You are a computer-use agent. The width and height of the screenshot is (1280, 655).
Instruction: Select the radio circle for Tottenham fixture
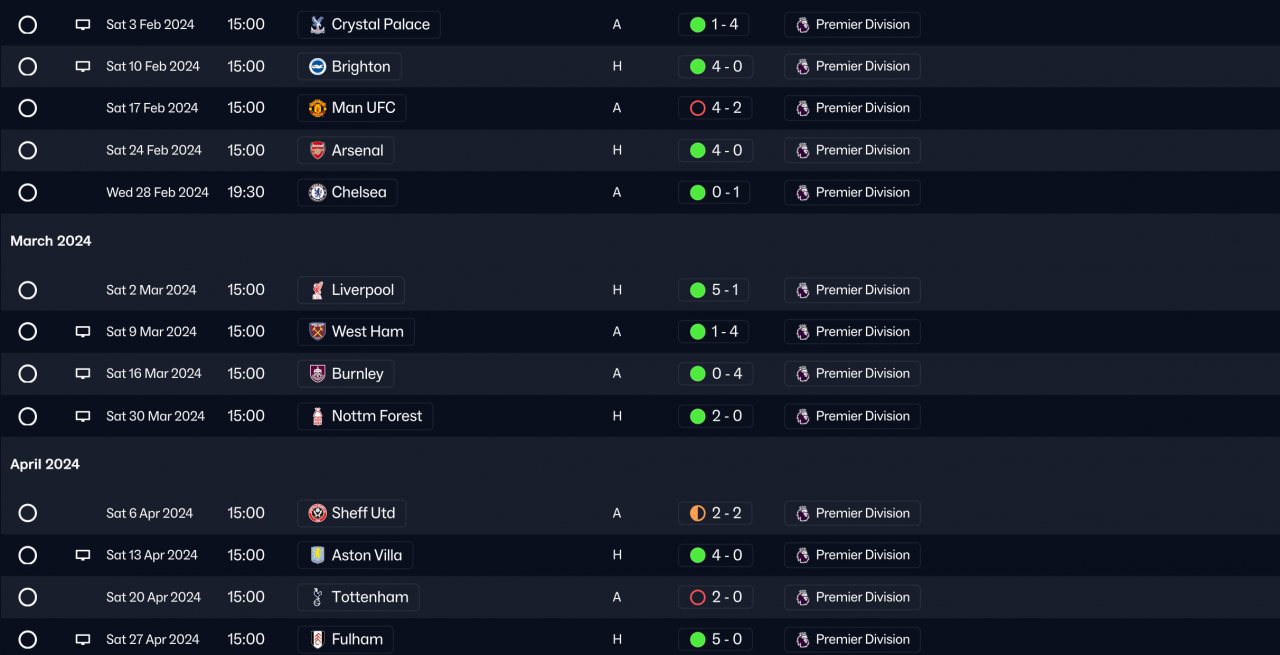(28, 597)
